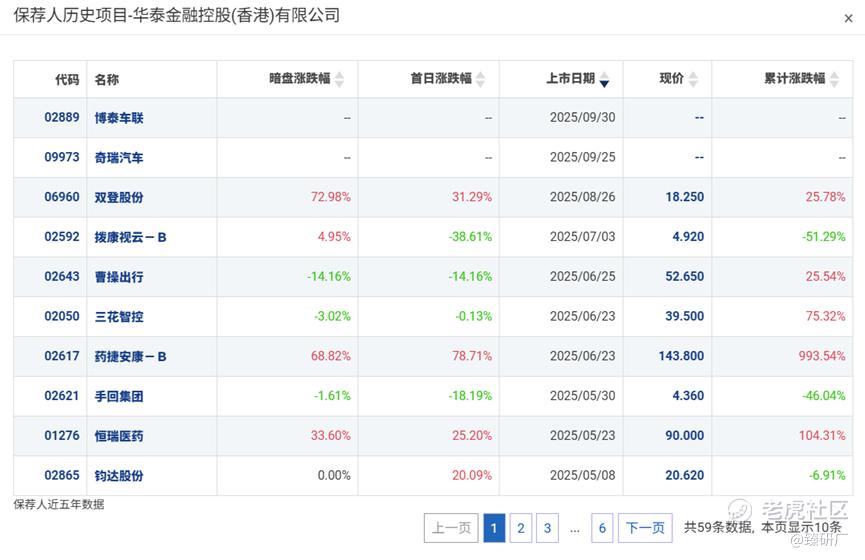Jump to page 6
This screenshot has width=865, height=560.
[x=602, y=528]
